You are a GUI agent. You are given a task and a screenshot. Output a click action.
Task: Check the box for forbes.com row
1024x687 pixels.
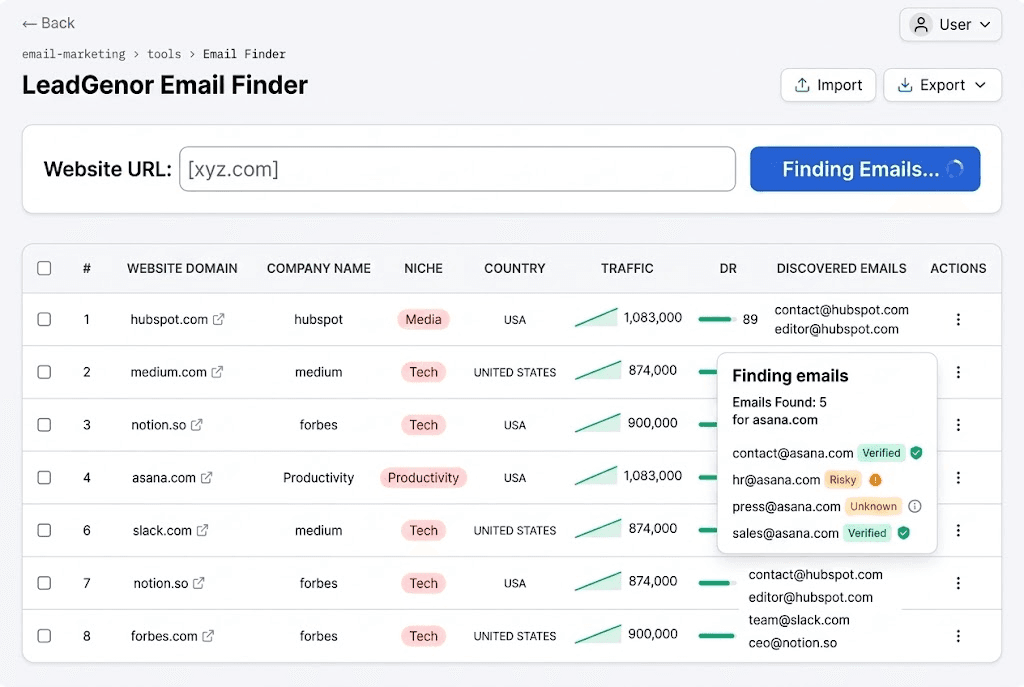coord(44,636)
